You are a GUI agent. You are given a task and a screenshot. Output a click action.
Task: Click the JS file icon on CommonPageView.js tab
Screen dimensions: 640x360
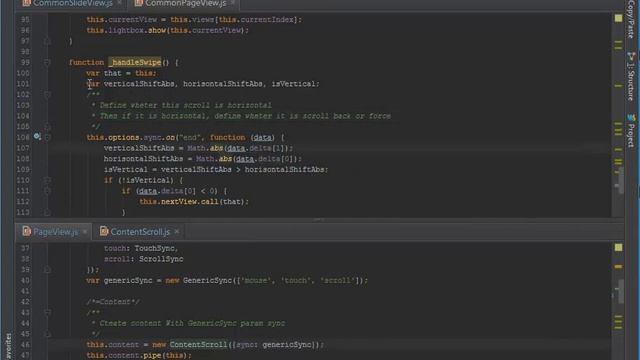click(x=139, y=3)
